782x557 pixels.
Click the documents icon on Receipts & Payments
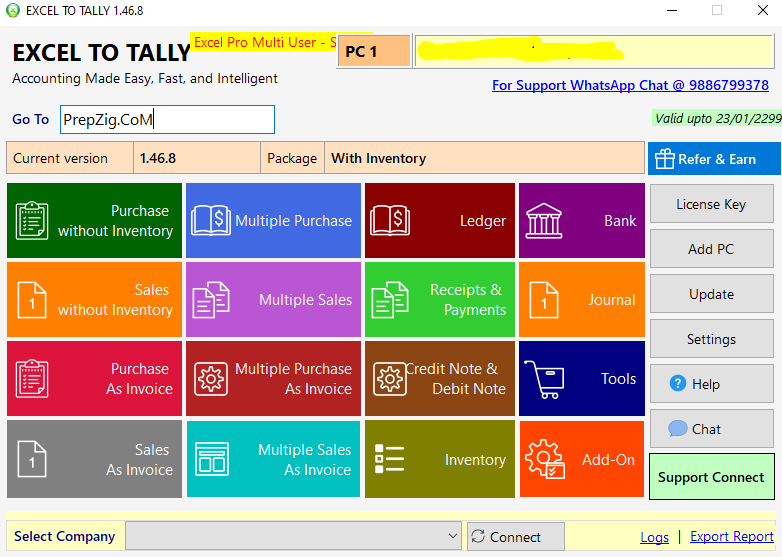pos(390,300)
